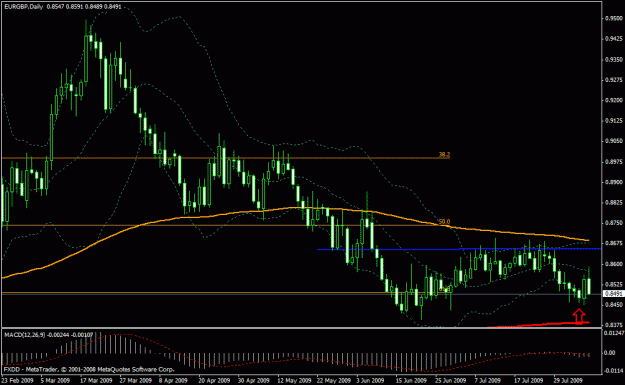The height and width of the screenshot is (385, 625).
Task: Select the 29 Jul 2009 date label
Action: pyautogui.click(x=568, y=380)
